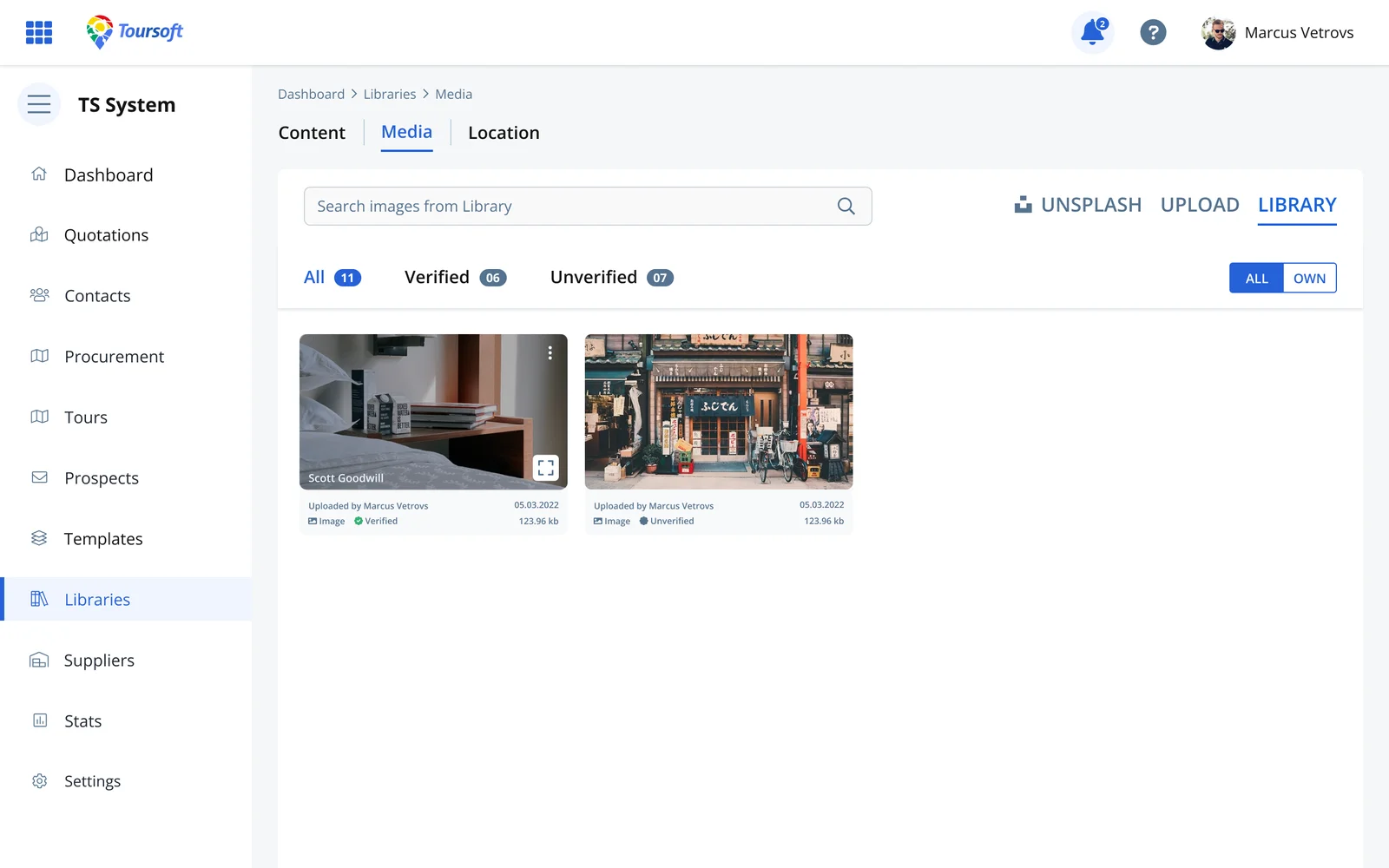Viewport: 1389px width, 868px height.
Task: Open the Japanese storefront image thumbnail
Action: pyautogui.click(x=719, y=411)
